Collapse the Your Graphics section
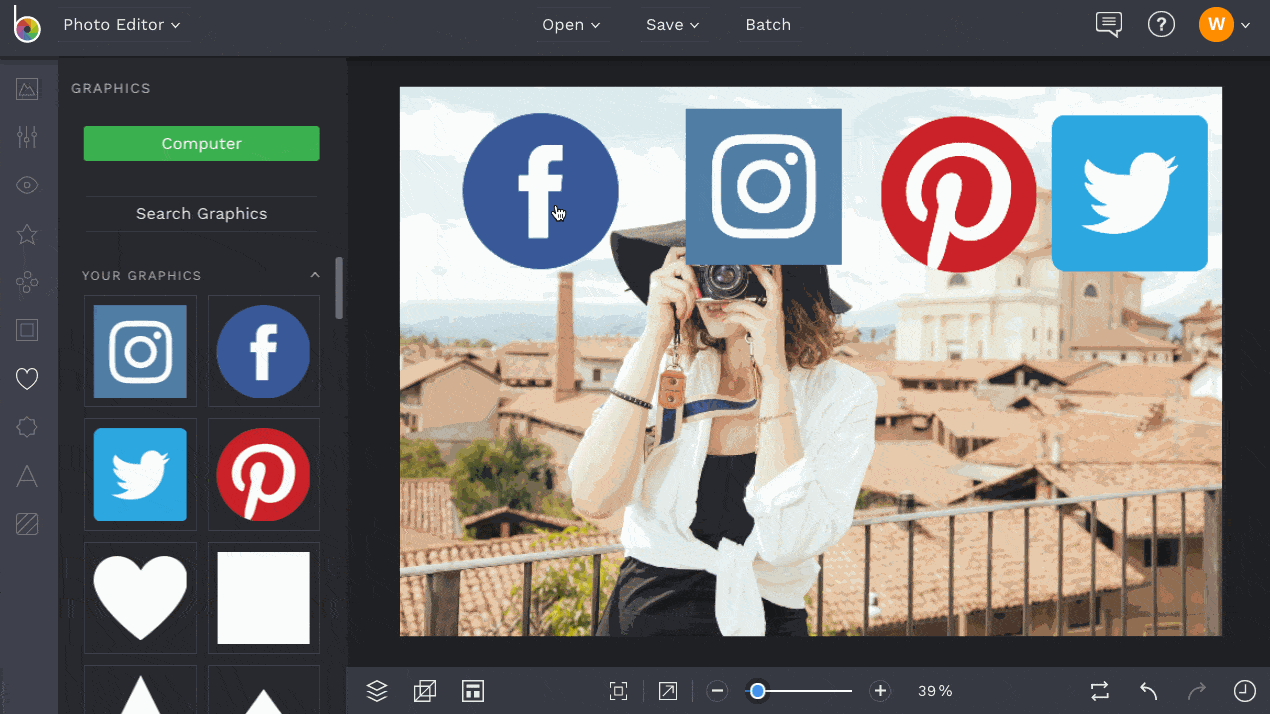The width and height of the screenshot is (1270, 714). click(x=315, y=275)
